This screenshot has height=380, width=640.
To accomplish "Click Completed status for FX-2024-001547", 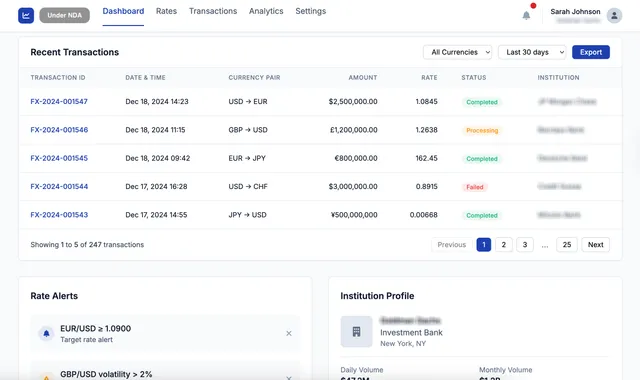I will 482,102.
